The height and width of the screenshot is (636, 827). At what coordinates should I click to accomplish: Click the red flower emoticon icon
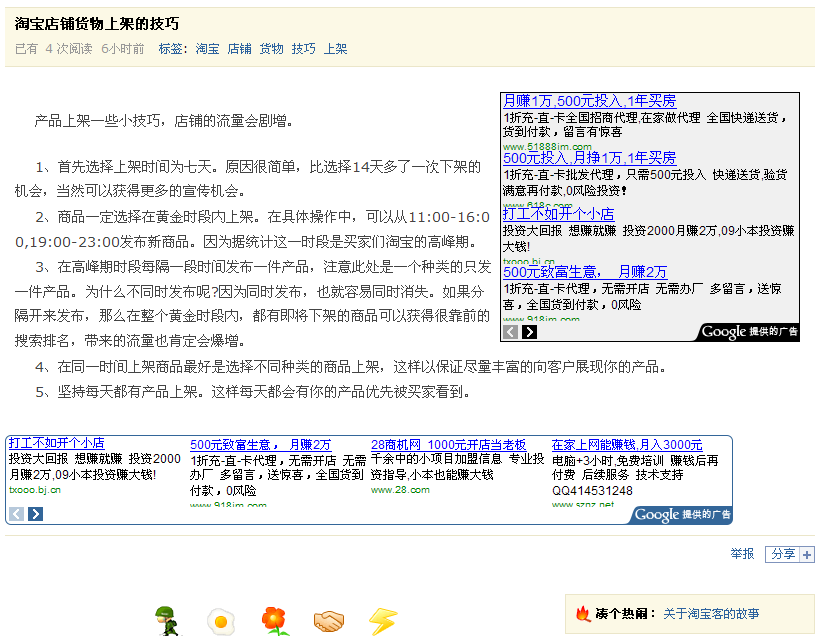(x=275, y=621)
